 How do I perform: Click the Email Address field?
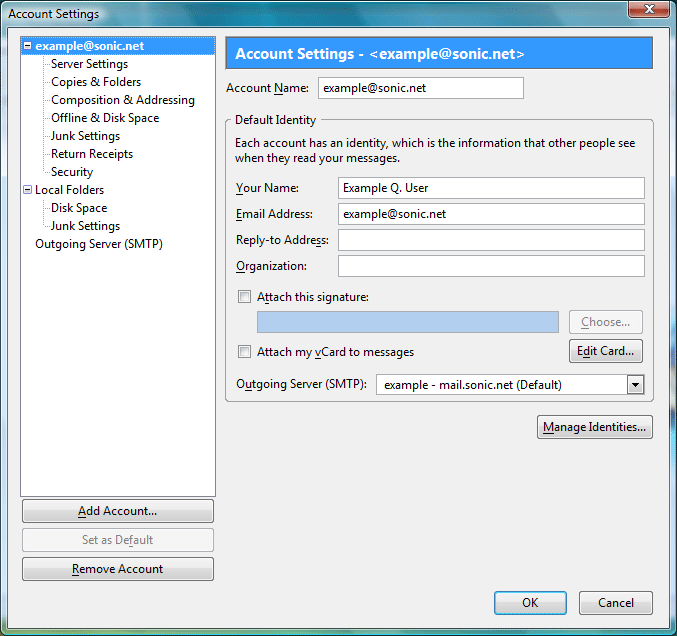click(491, 214)
